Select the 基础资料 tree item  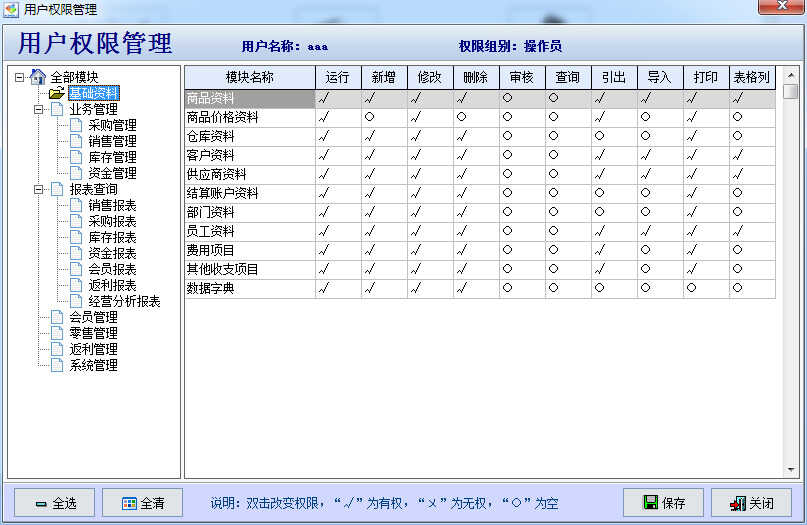coord(94,93)
